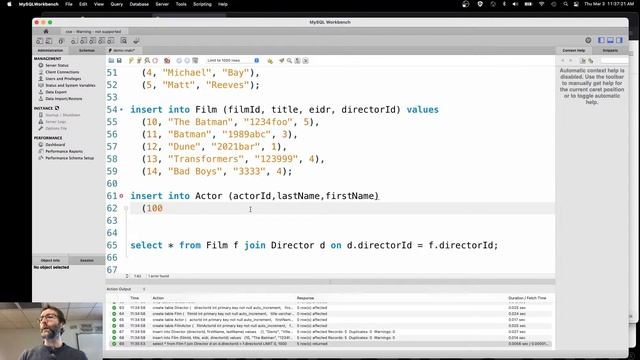The height and width of the screenshot is (360, 640).
Task: Open SQL script file icon in main toolbar
Action: [x=49, y=41]
